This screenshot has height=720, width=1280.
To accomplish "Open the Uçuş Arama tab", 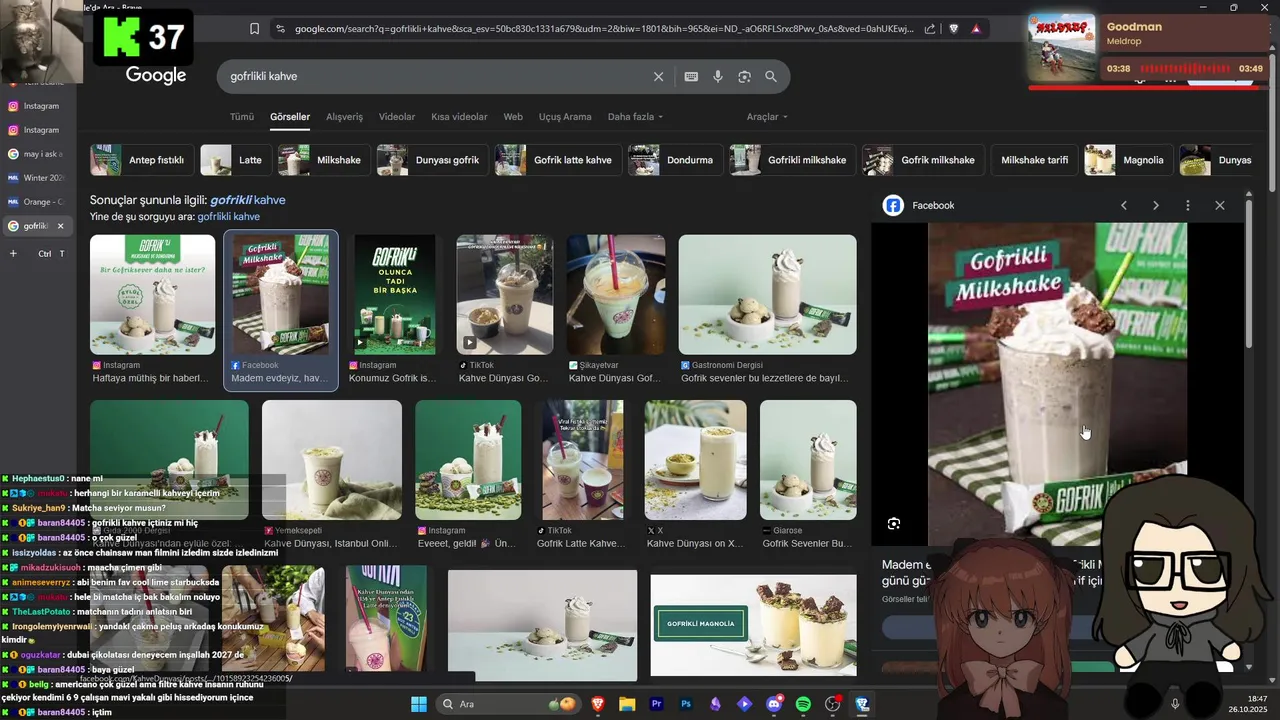I will [x=565, y=117].
